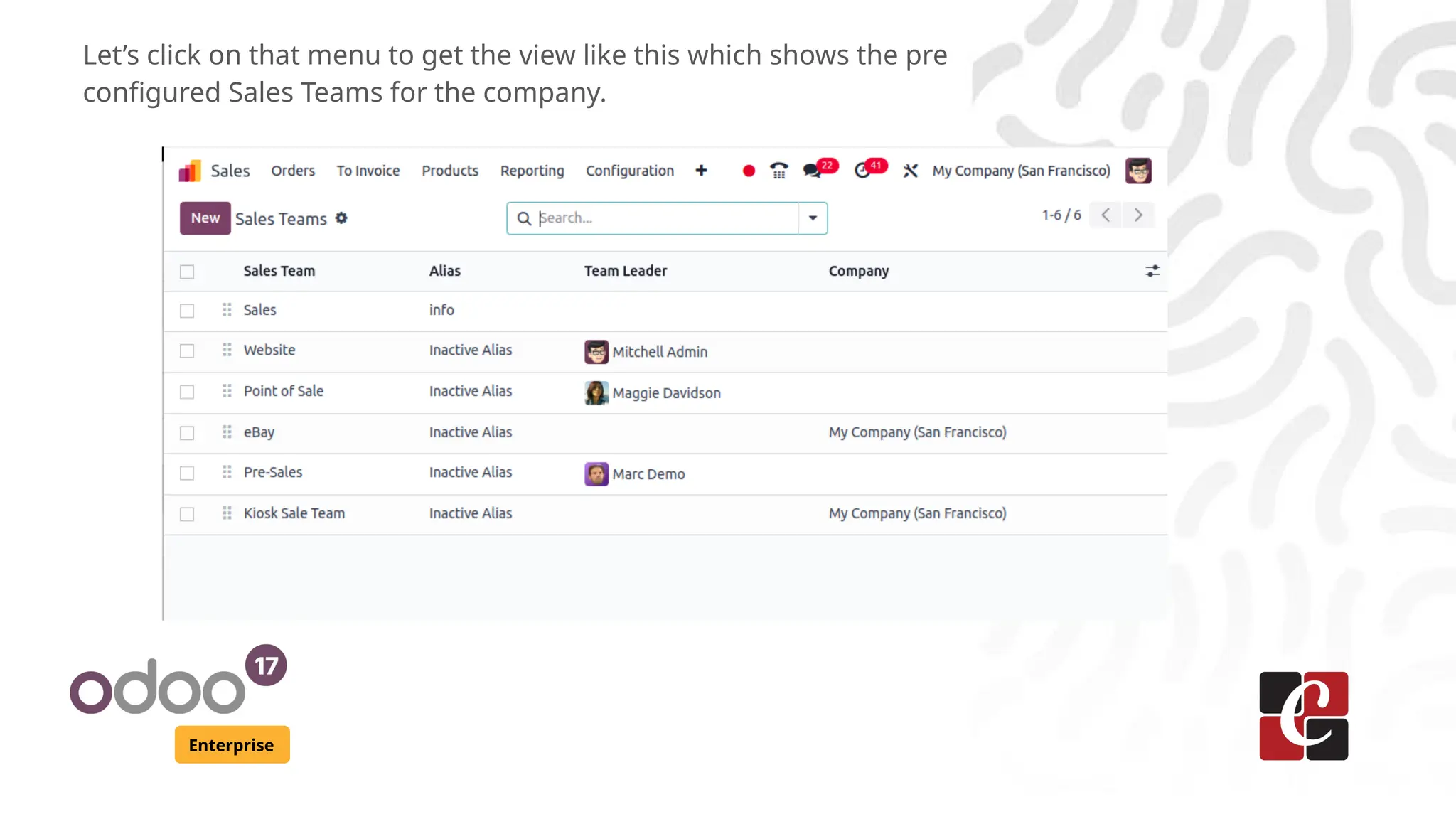Check the Website row checkbox

[x=187, y=351]
